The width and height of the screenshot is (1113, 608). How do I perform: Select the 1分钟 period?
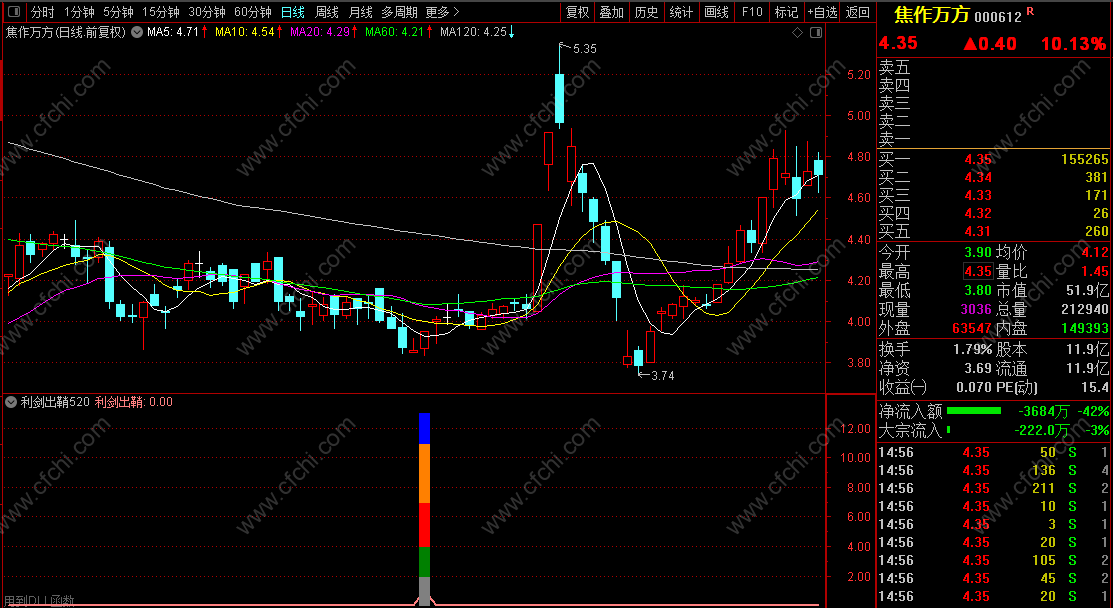tap(79, 12)
